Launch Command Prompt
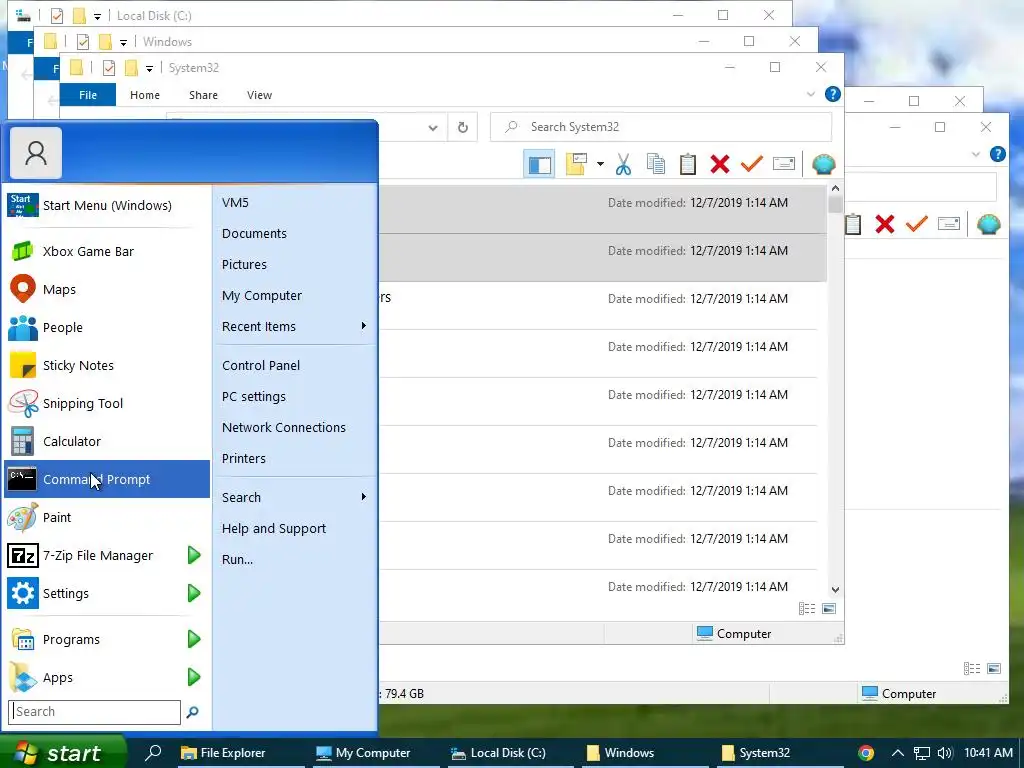 (106, 479)
